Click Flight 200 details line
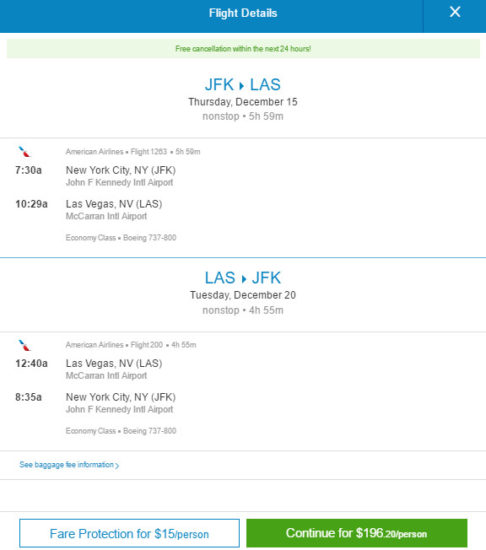Viewport: 486px width, 550px height. [131, 345]
